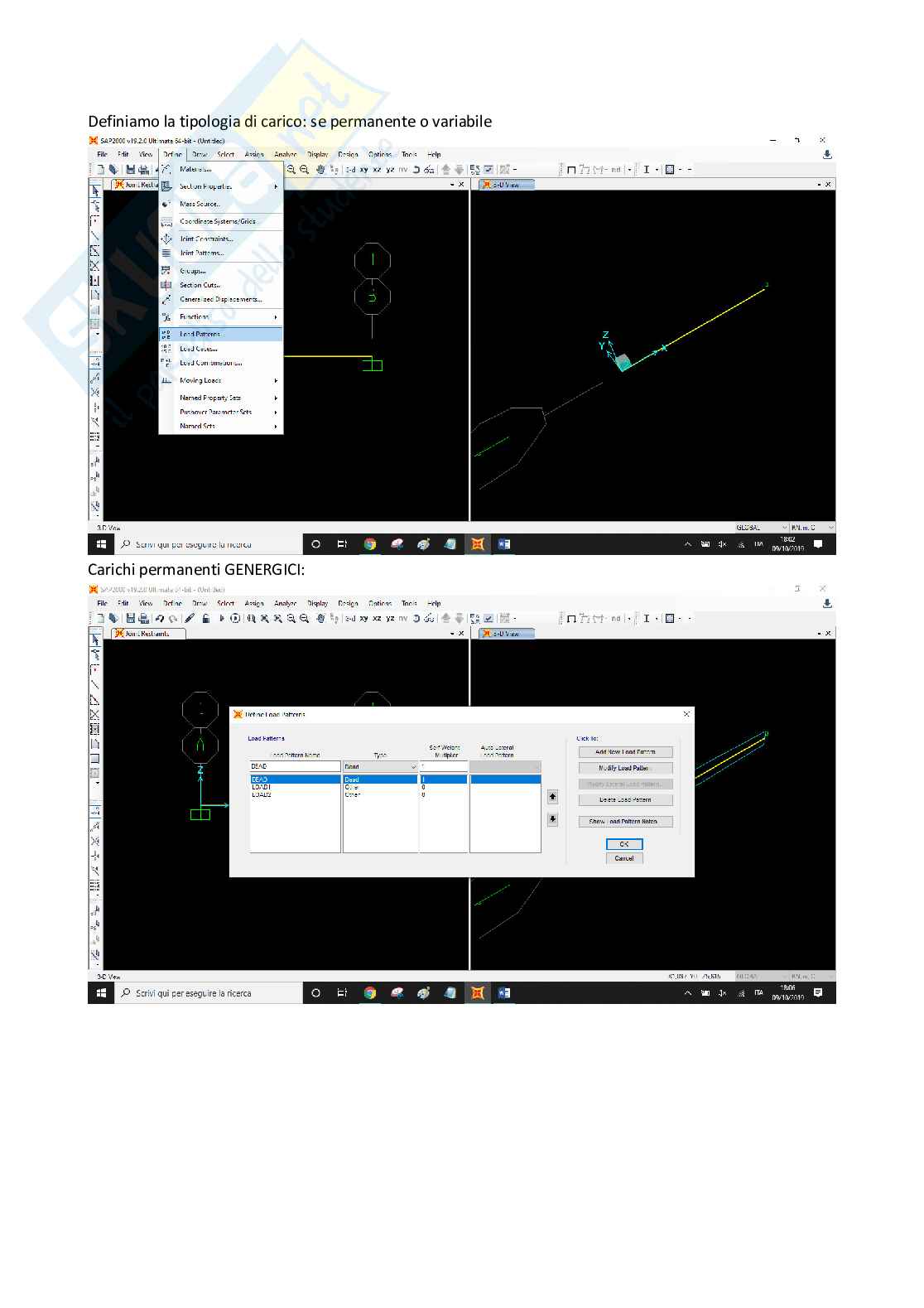Click the Section Cuts icon in Define menu
Viewport: 924px width, 1308px height.
tap(166, 285)
